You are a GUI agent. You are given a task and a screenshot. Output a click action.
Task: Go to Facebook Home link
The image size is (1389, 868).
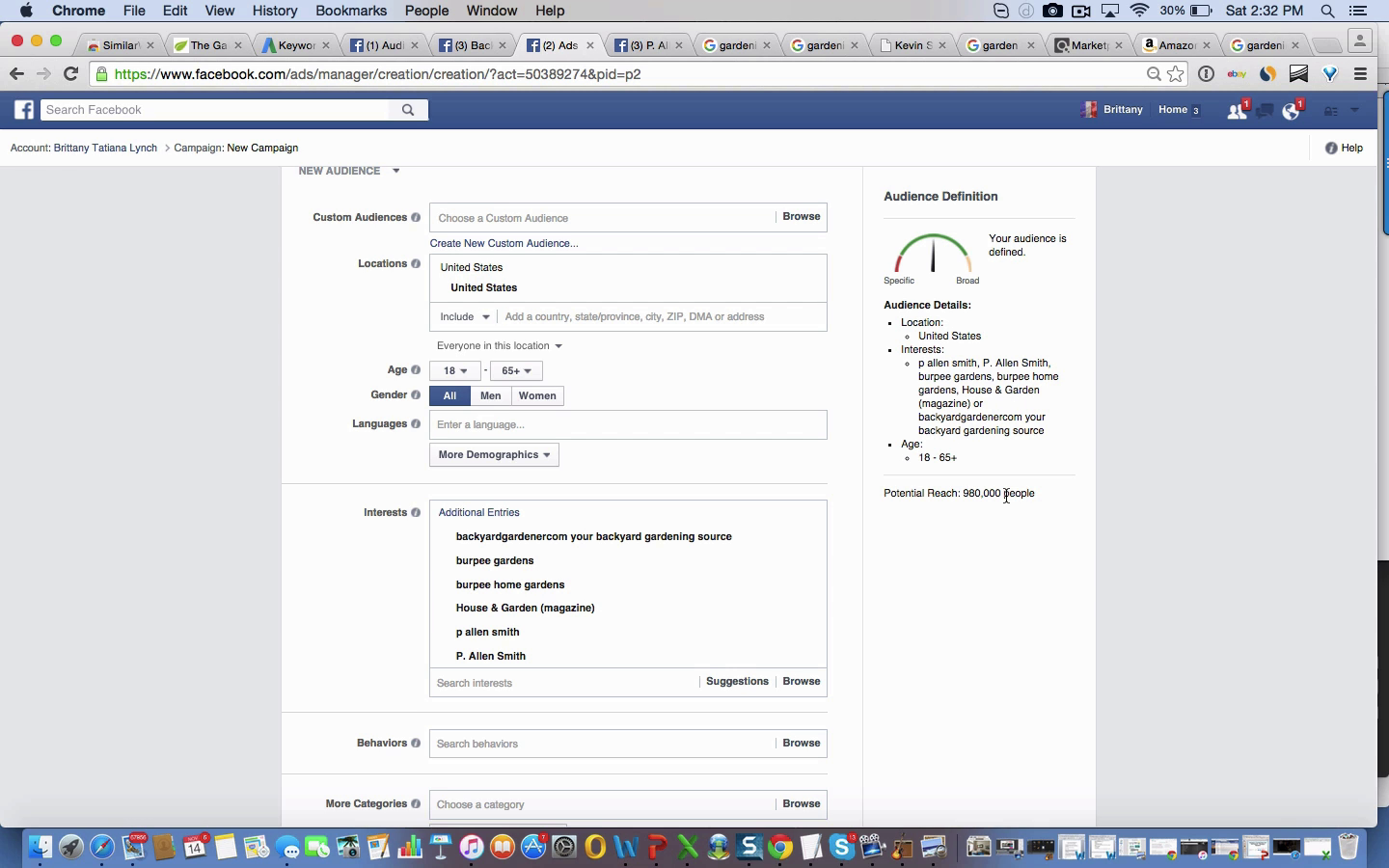pos(1173,110)
